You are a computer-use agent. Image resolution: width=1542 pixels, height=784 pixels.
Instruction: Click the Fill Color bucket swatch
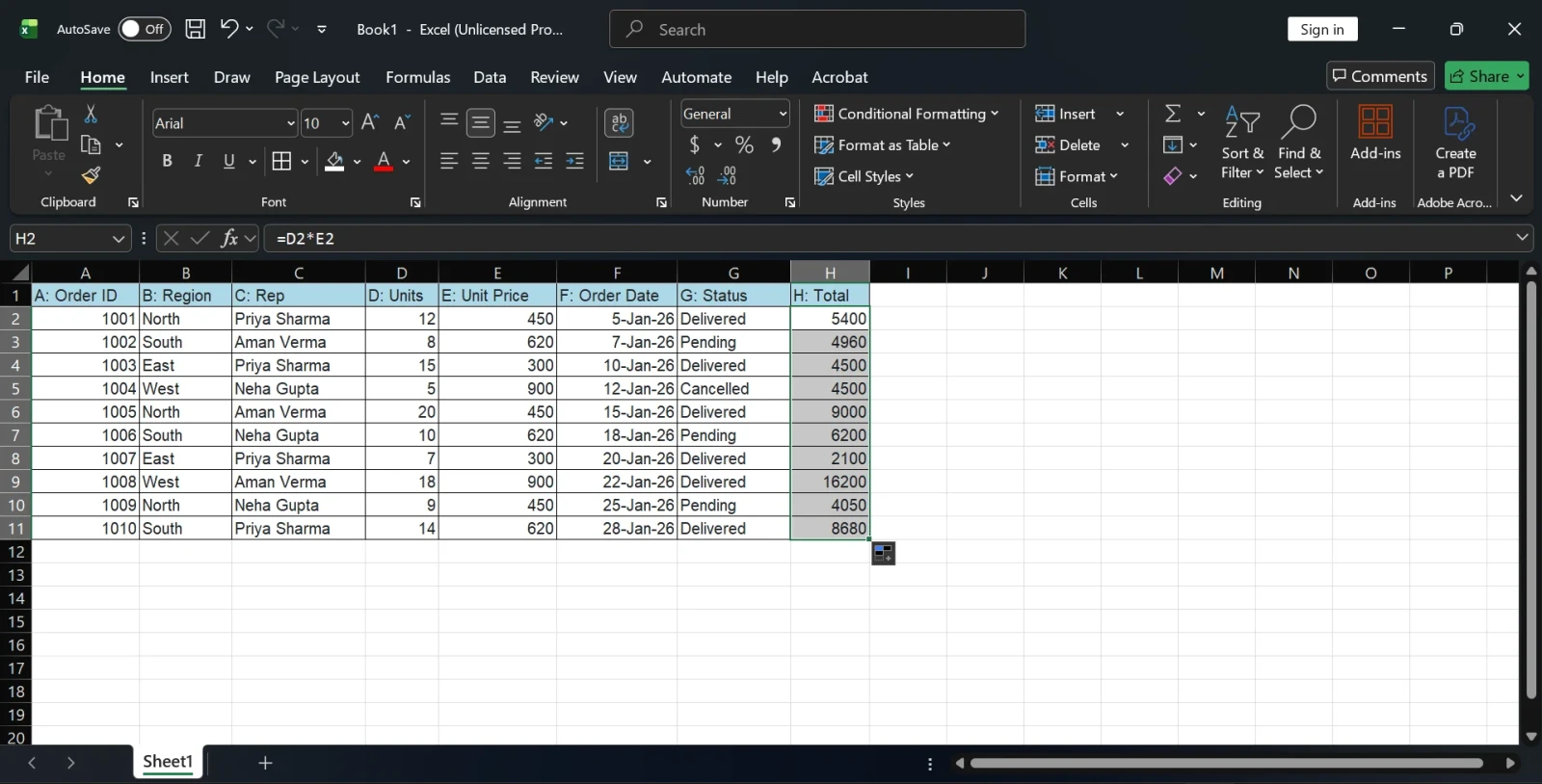click(x=334, y=161)
